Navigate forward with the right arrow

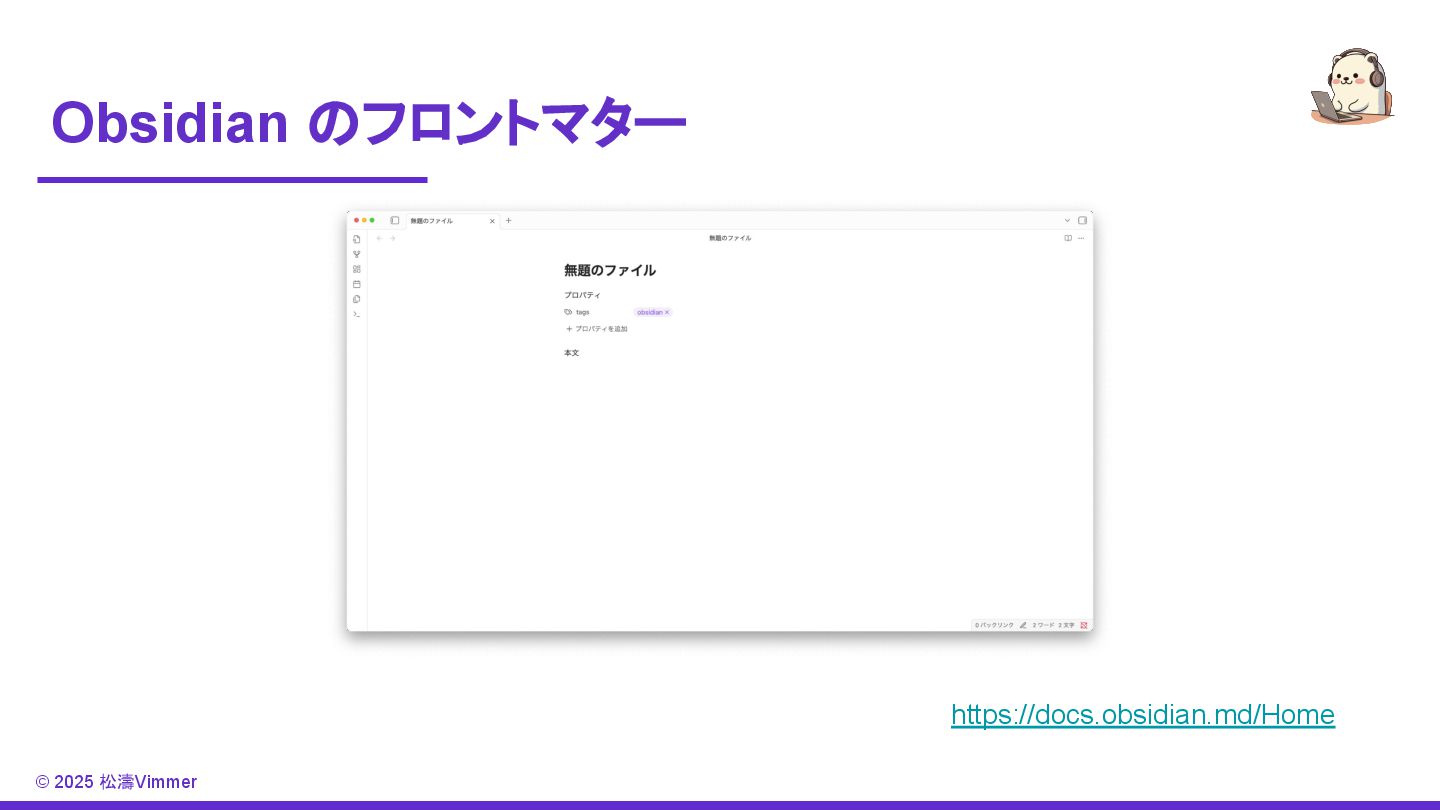[x=392, y=238]
